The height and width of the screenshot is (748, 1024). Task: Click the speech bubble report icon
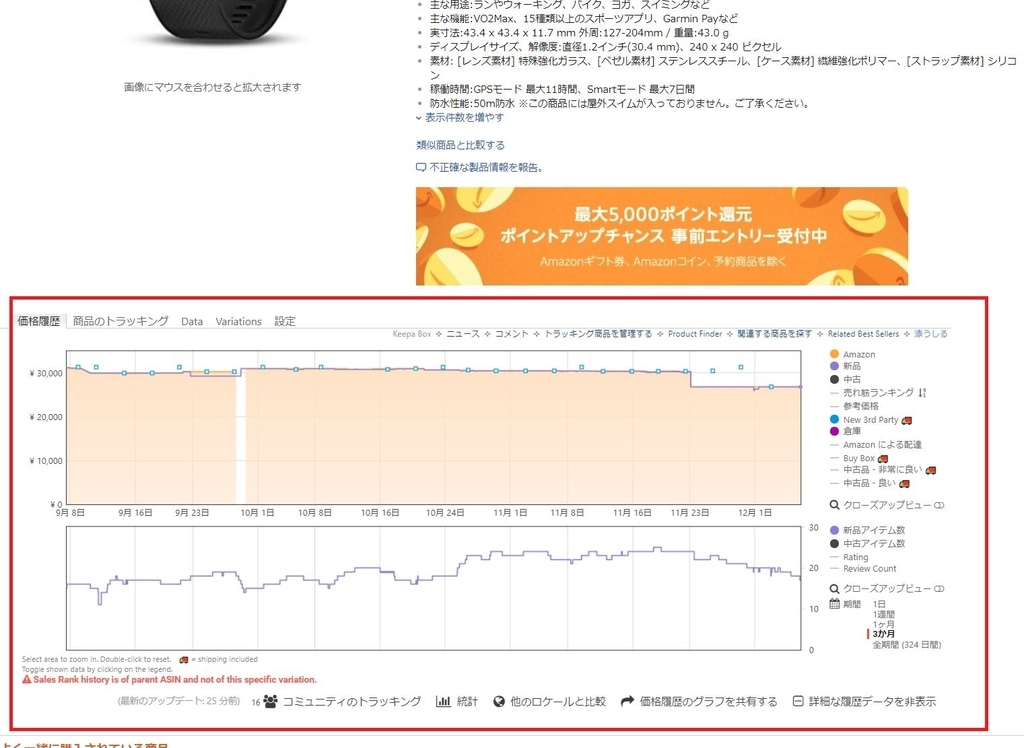pyautogui.click(x=421, y=167)
